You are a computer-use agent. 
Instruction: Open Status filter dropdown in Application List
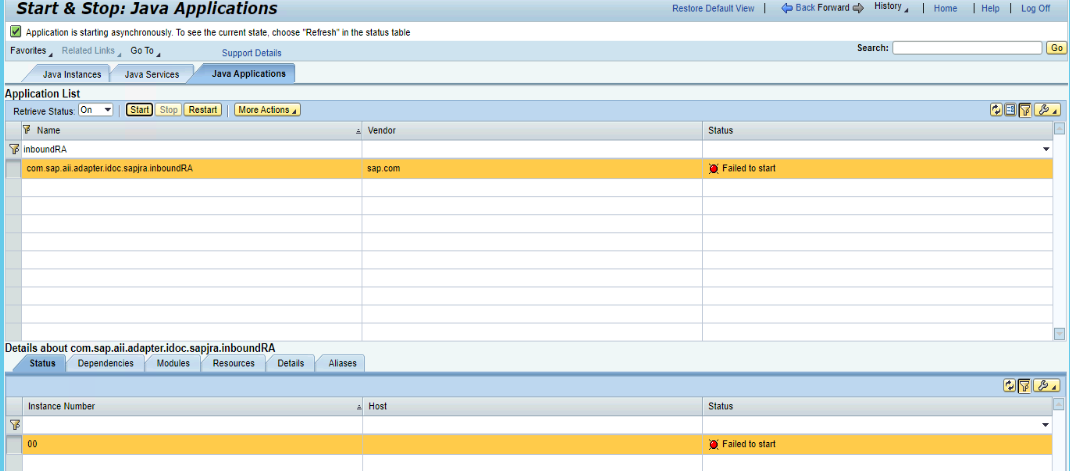tap(1045, 149)
